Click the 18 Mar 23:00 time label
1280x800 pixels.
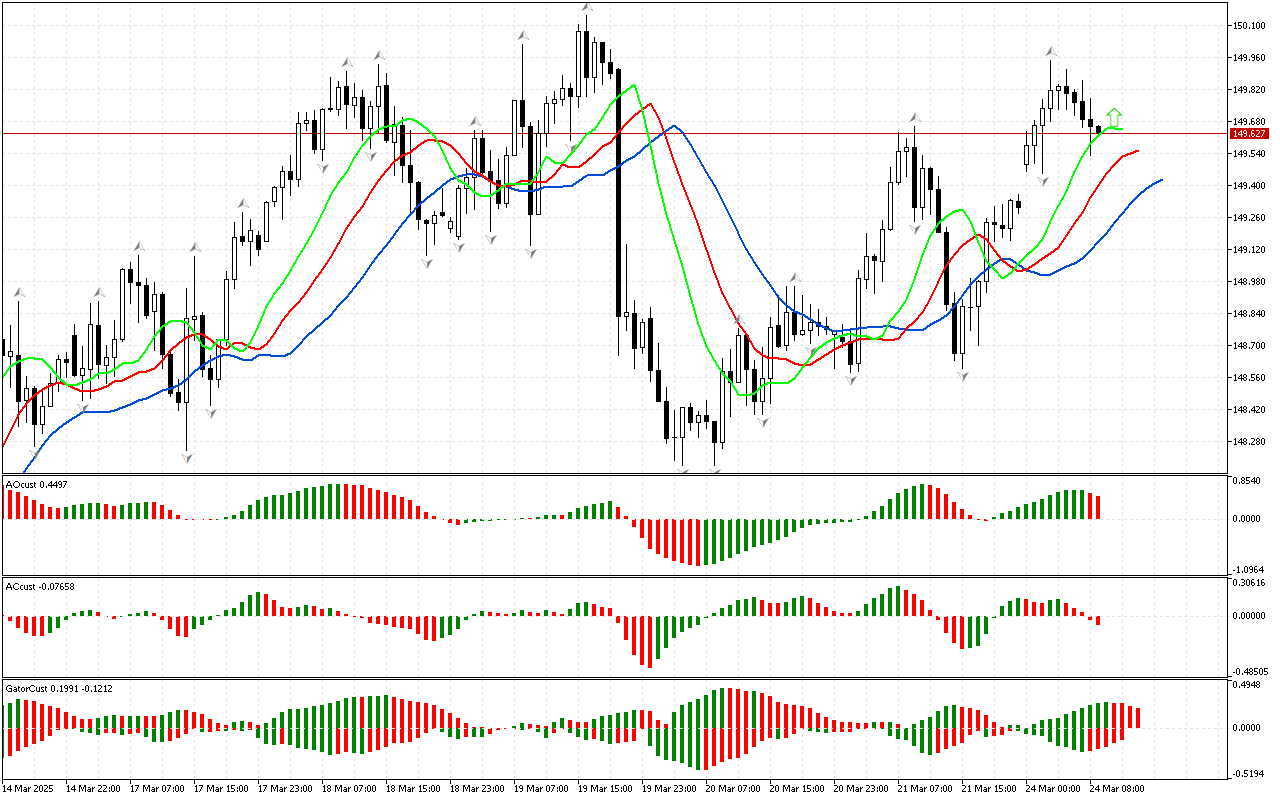coord(477,789)
